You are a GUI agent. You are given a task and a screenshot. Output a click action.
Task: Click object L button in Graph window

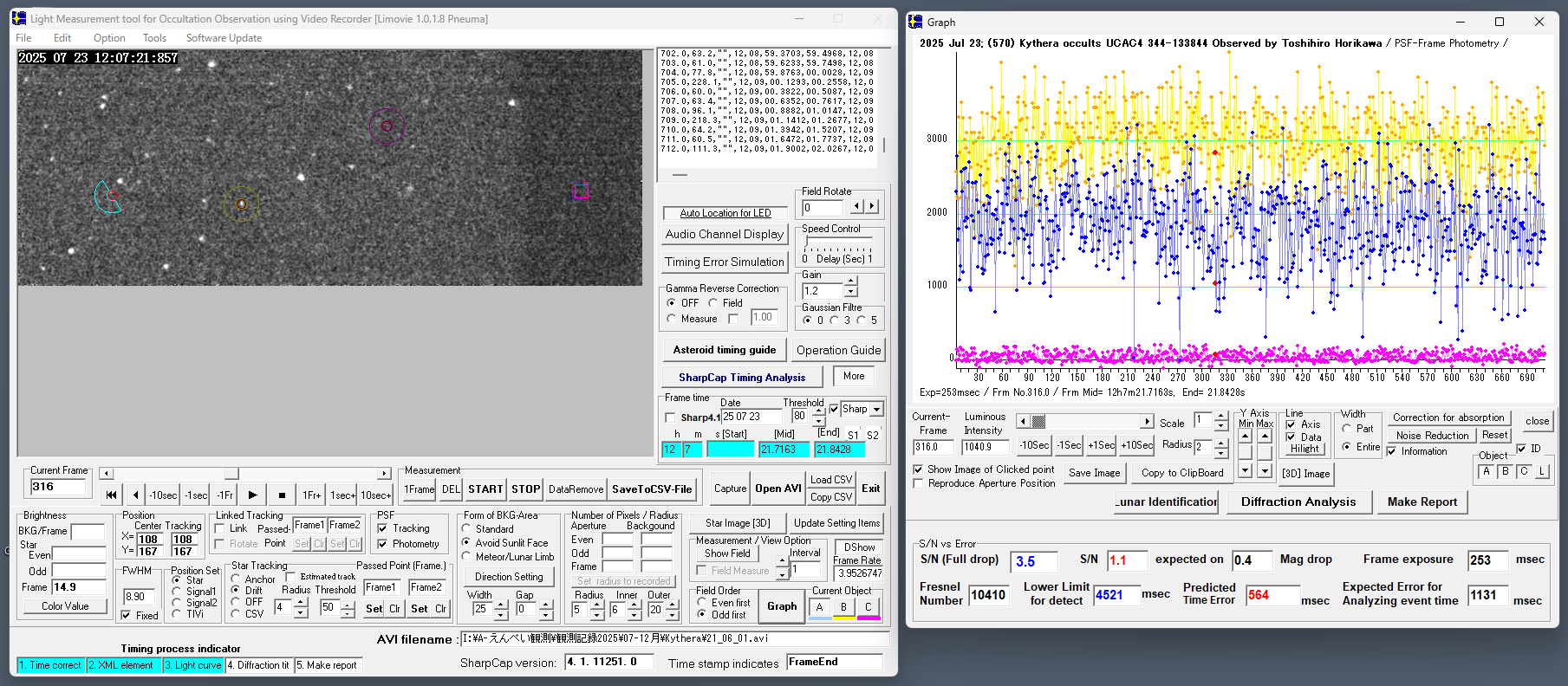1542,472
